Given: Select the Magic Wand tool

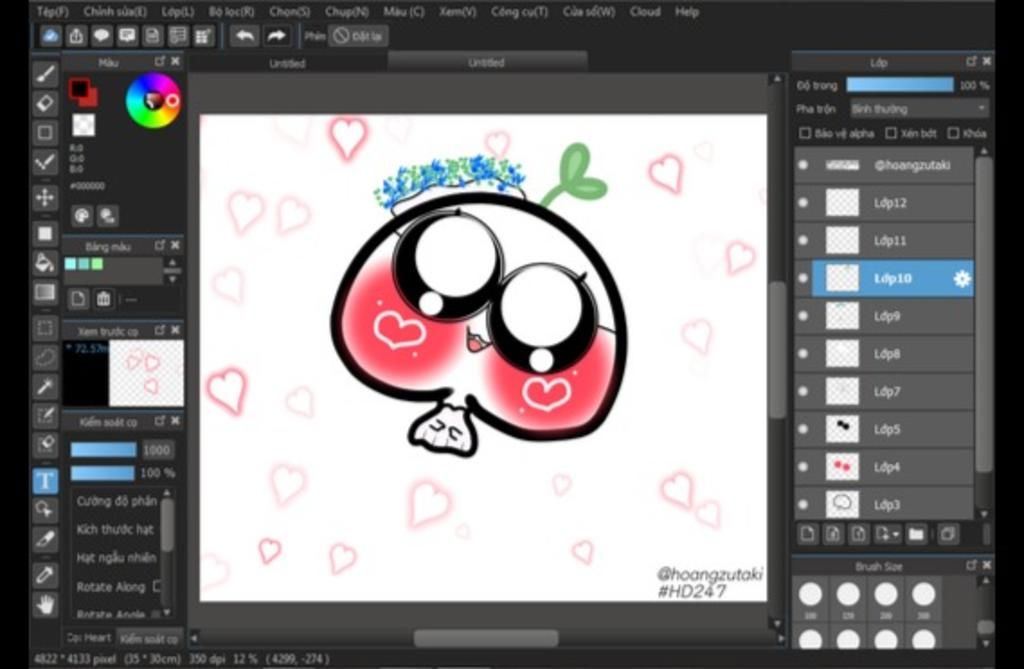Looking at the screenshot, I should 45,386.
